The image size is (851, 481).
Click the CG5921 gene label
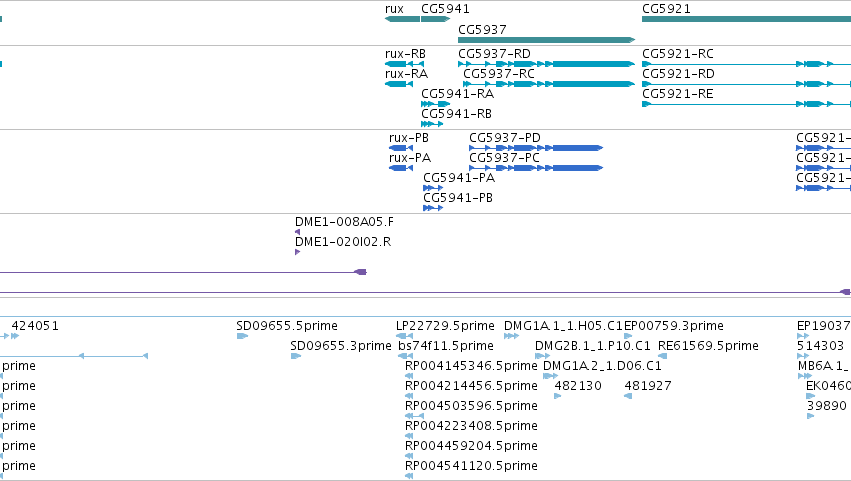pos(666,9)
